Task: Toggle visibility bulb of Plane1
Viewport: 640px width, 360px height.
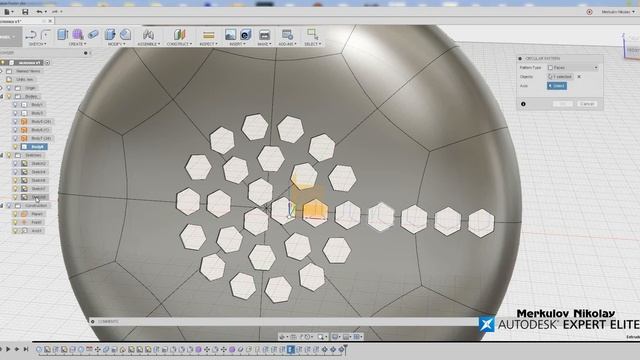Action: 16,214
